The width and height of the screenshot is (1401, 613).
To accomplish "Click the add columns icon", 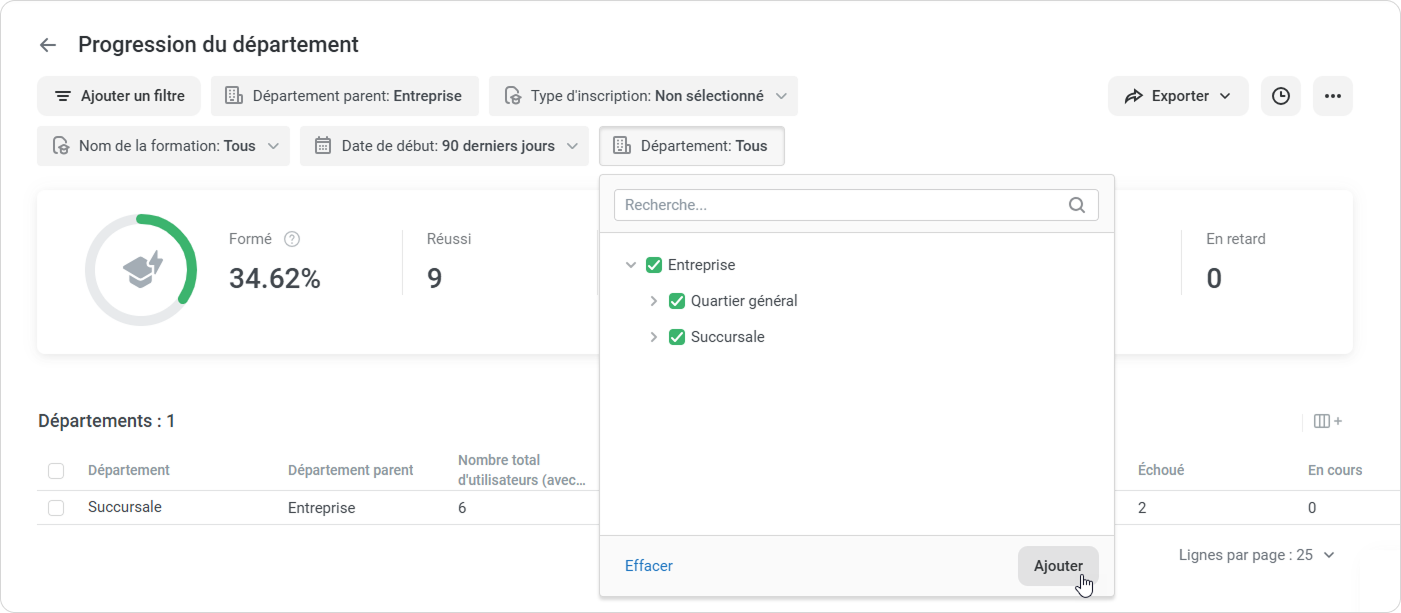I will pos(1327,421).
